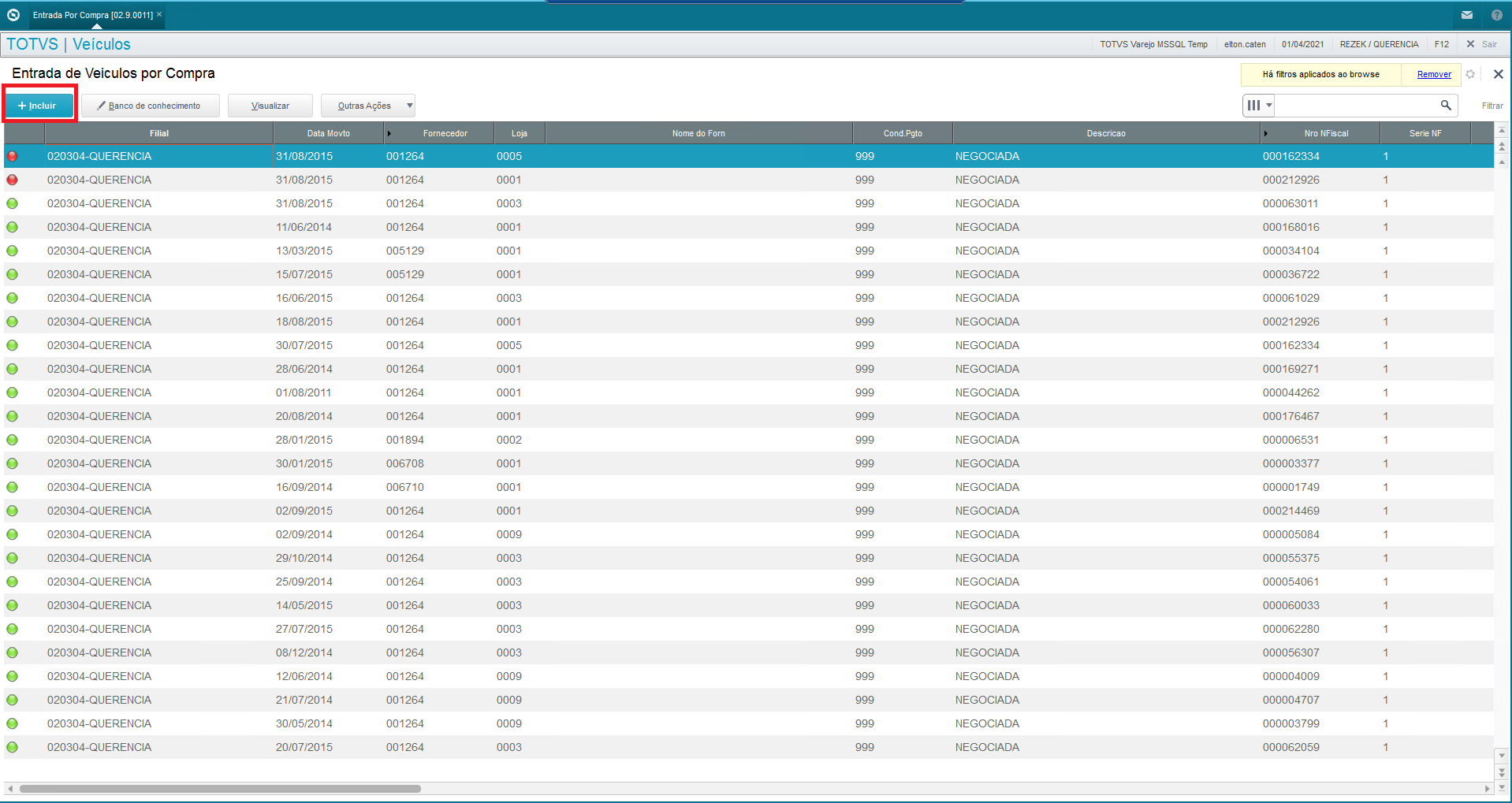This screenshot has height=803, width=1512.
Task: Click the Serie NF column header
Action: [1425, 133]
